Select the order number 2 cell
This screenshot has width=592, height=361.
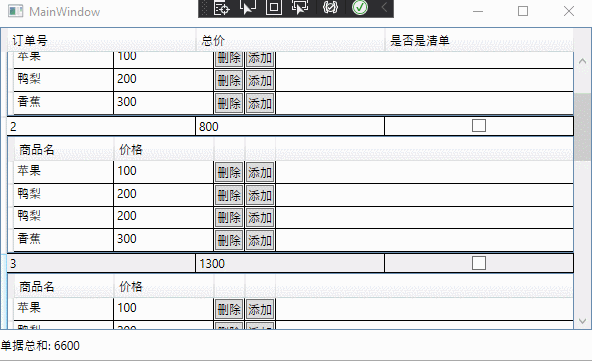pos(101,126)
